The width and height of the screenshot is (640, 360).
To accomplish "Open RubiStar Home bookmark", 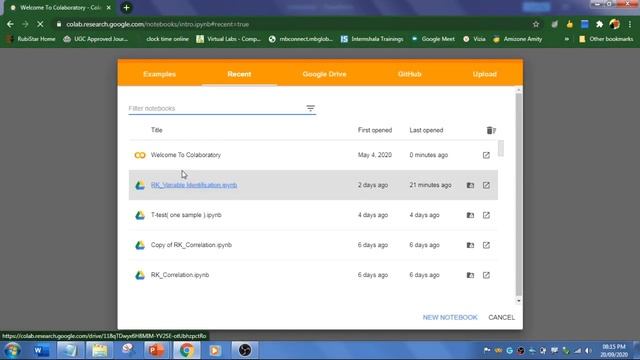I will click(31, 39).
